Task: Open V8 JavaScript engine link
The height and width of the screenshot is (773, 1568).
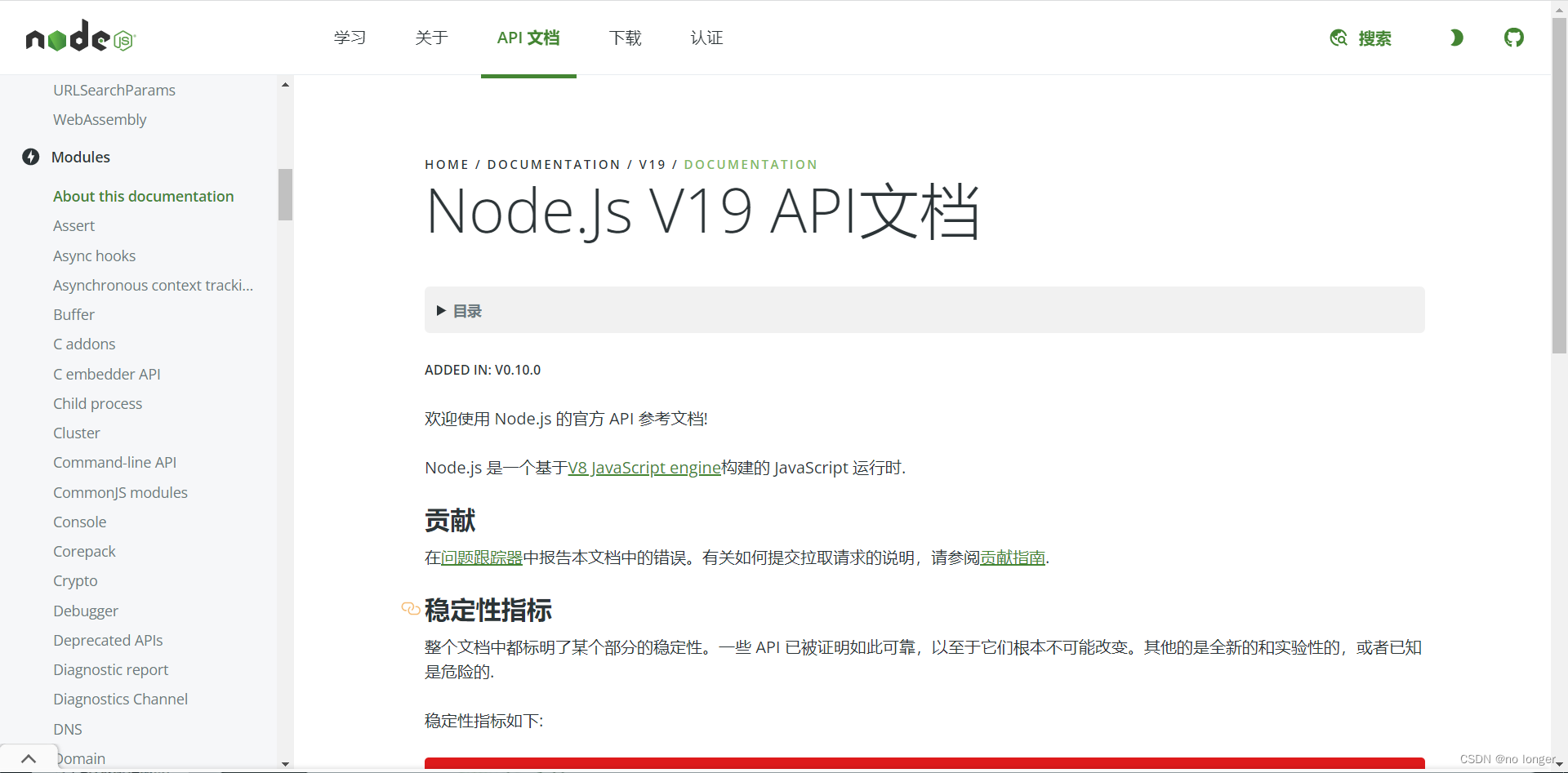Action: point(644,468)
